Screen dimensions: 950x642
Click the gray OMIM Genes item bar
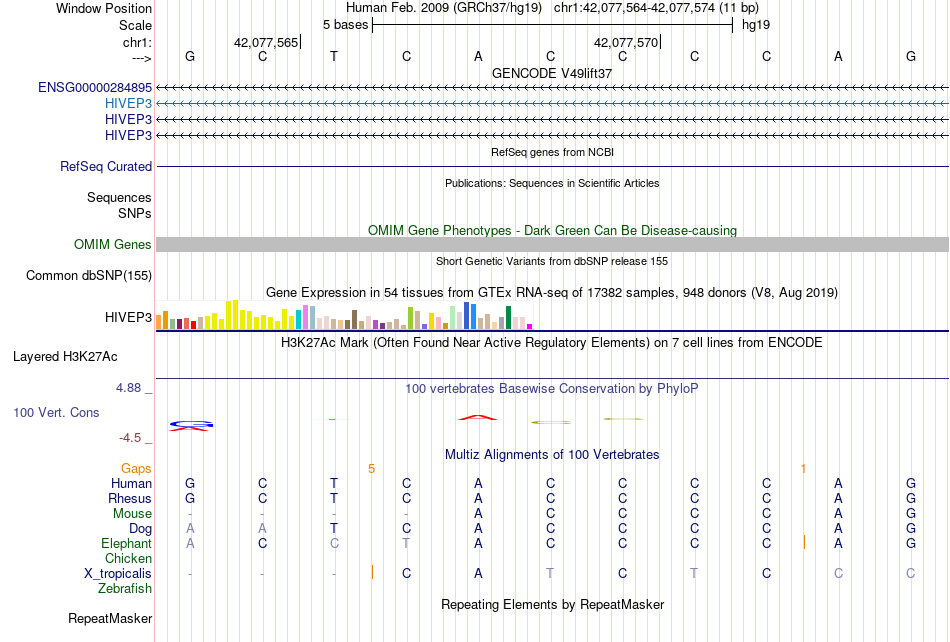coord(553,245)
